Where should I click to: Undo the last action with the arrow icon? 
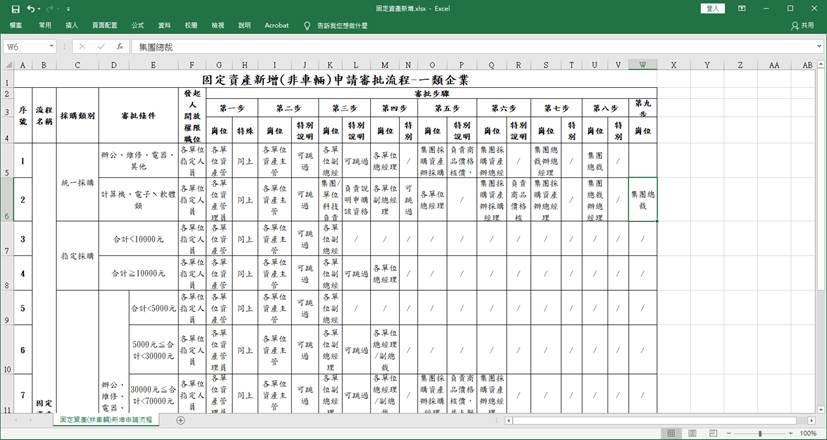pos(31,9)
